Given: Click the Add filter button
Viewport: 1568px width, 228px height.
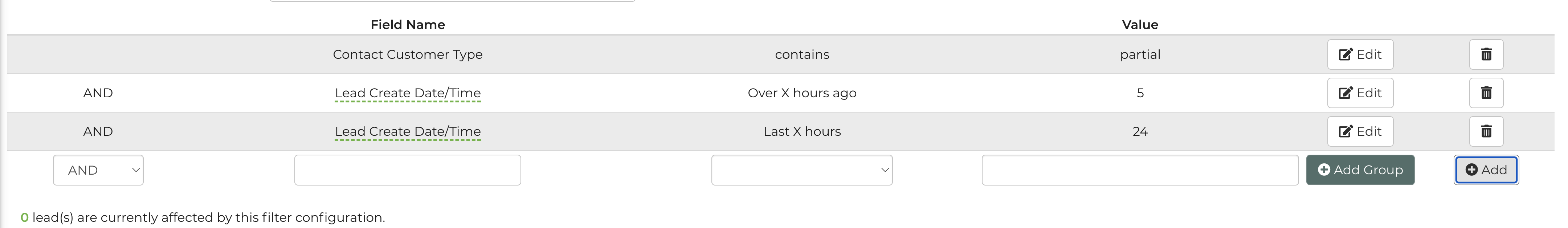Looking at the screenshot, I should [1486, 170].
